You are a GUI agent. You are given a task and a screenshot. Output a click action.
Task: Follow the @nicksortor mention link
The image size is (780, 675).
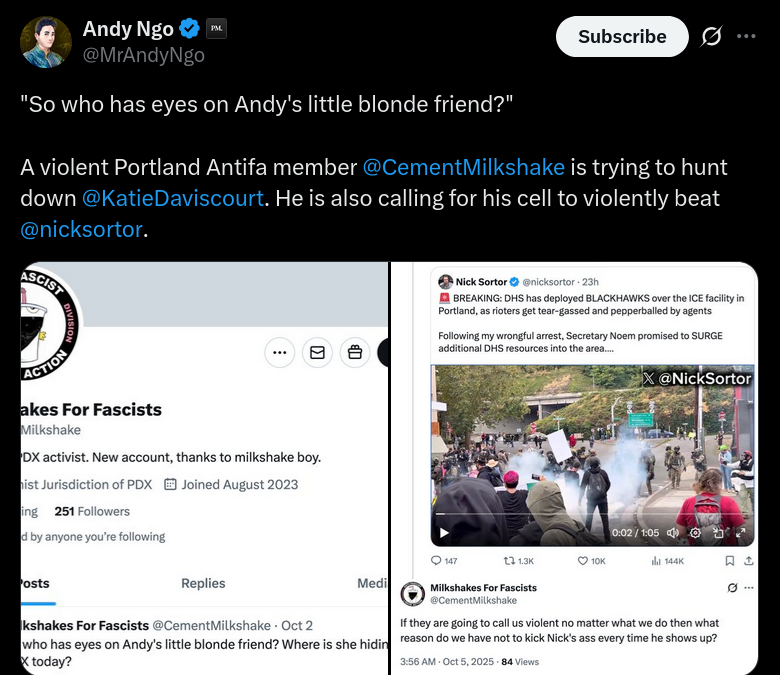coord(81,229)
